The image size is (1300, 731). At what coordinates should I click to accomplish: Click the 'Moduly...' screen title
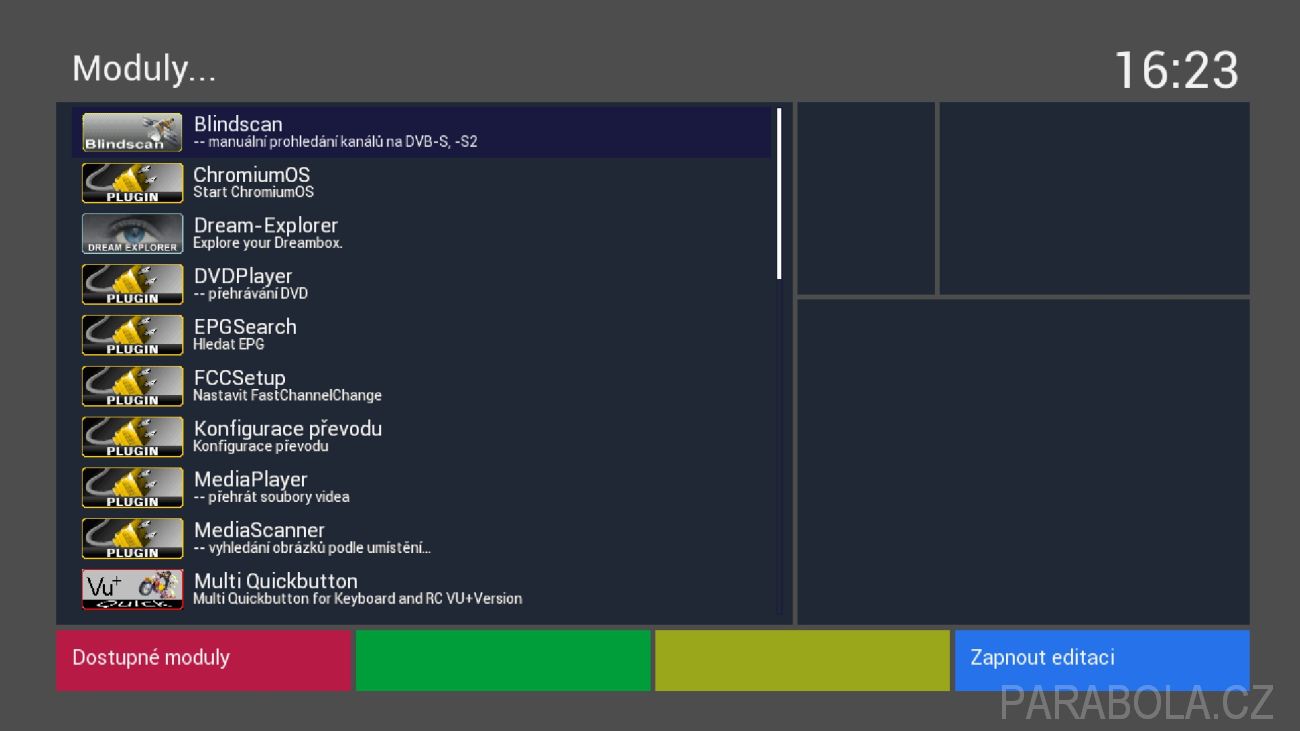click(144, 69)
